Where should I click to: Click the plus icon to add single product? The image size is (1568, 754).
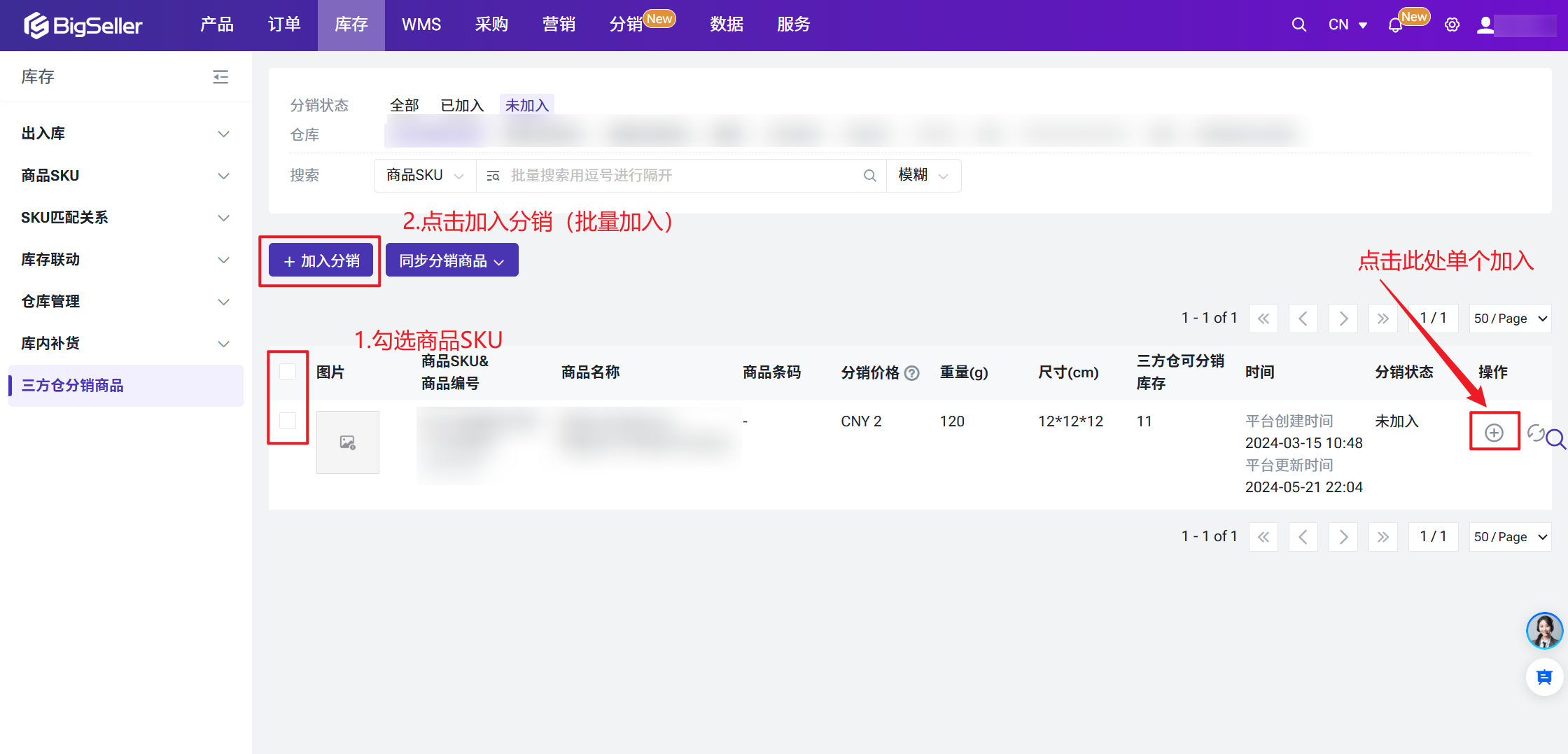tap(1494, 433)
